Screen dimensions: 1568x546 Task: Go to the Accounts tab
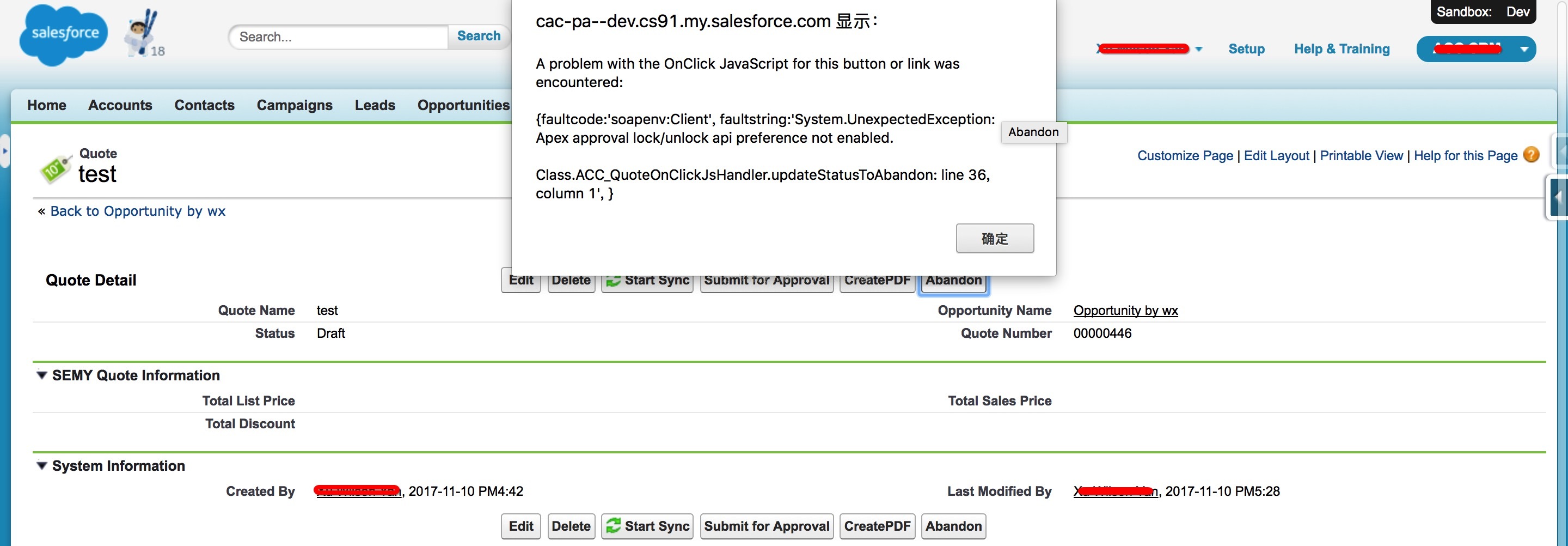pos(120,105)
